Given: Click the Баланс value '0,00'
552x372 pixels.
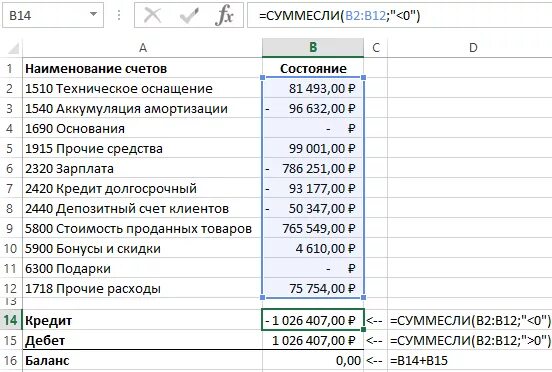Looking at the screenshot, I should [x=313, y=360].
